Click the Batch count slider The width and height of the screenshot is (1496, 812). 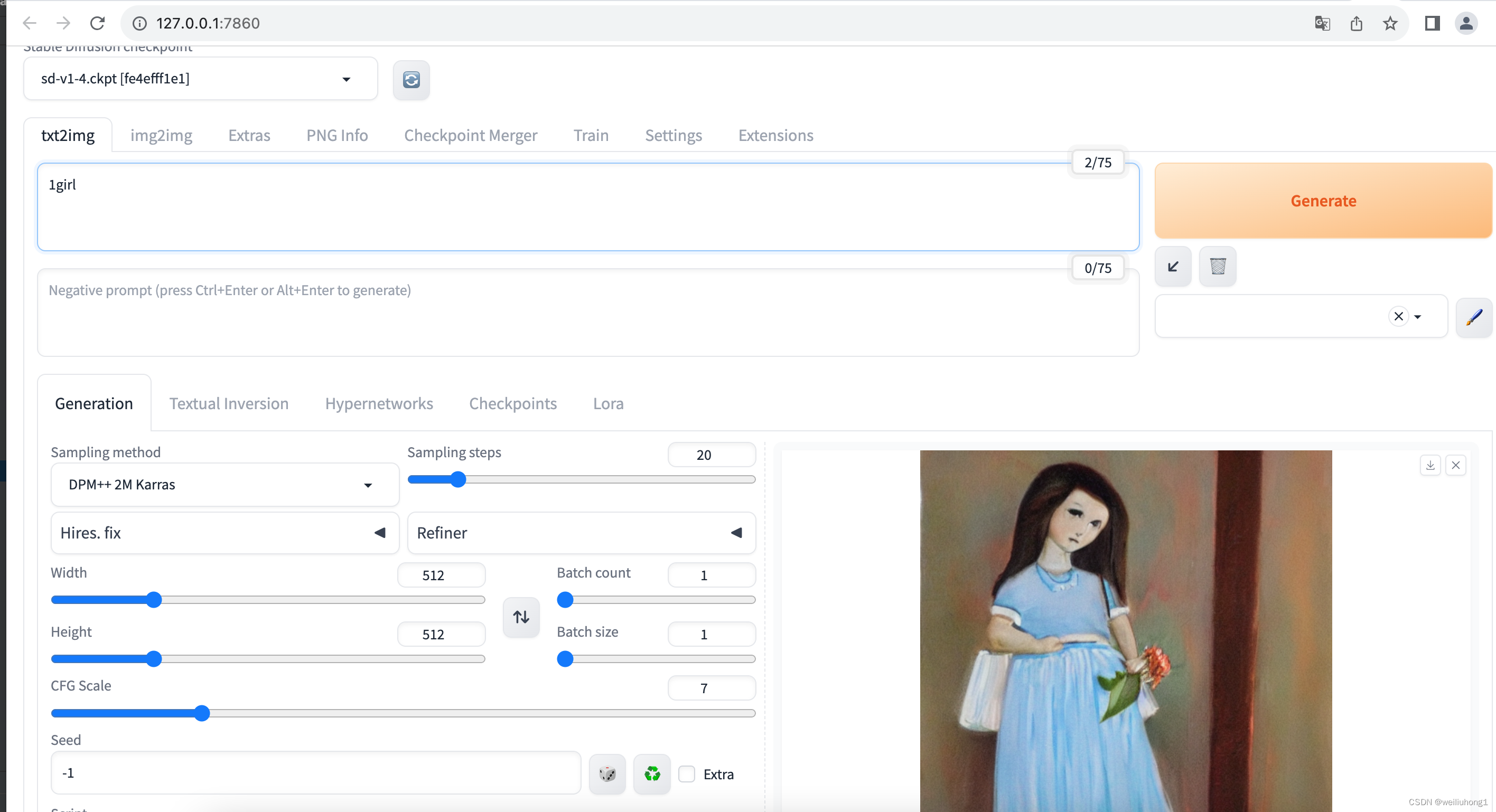point(656,600)
